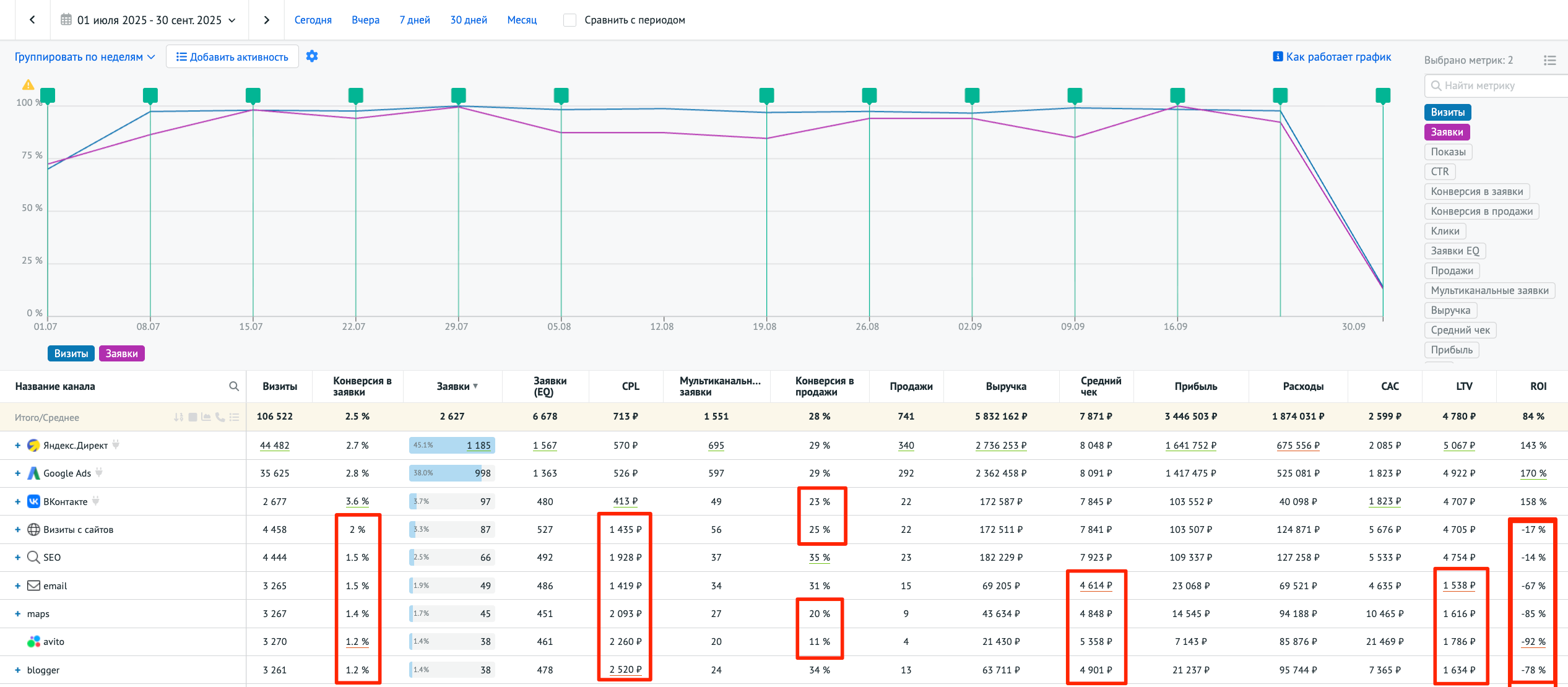
Task: Click metrics list view icon top right
Action: click(x=1549, y=60)
